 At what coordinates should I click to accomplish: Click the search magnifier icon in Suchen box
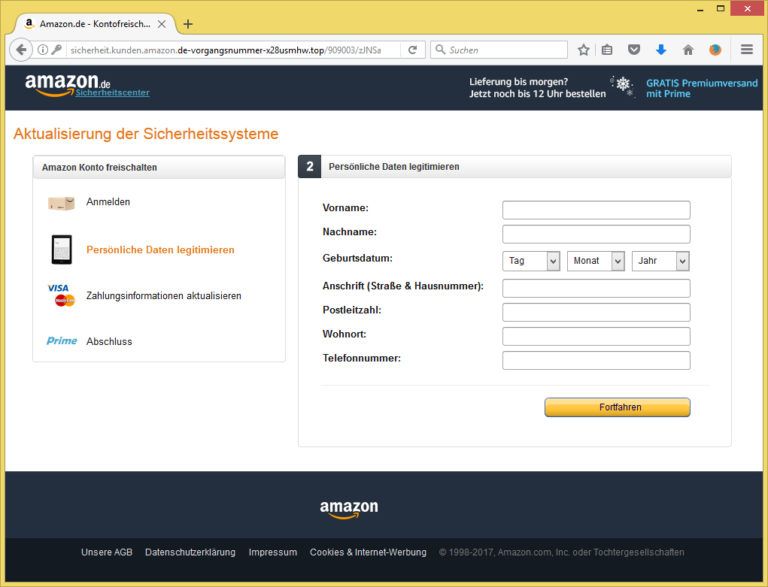440,49
